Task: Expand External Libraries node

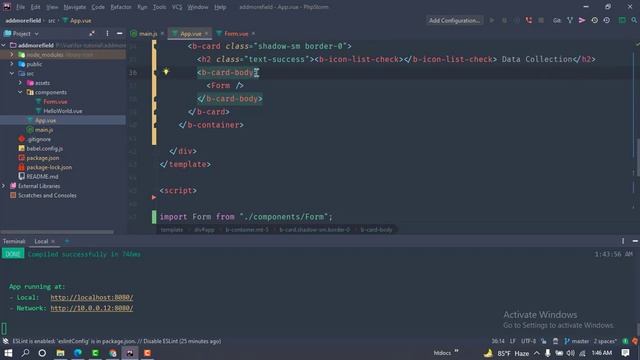Action: coord(4,186)
